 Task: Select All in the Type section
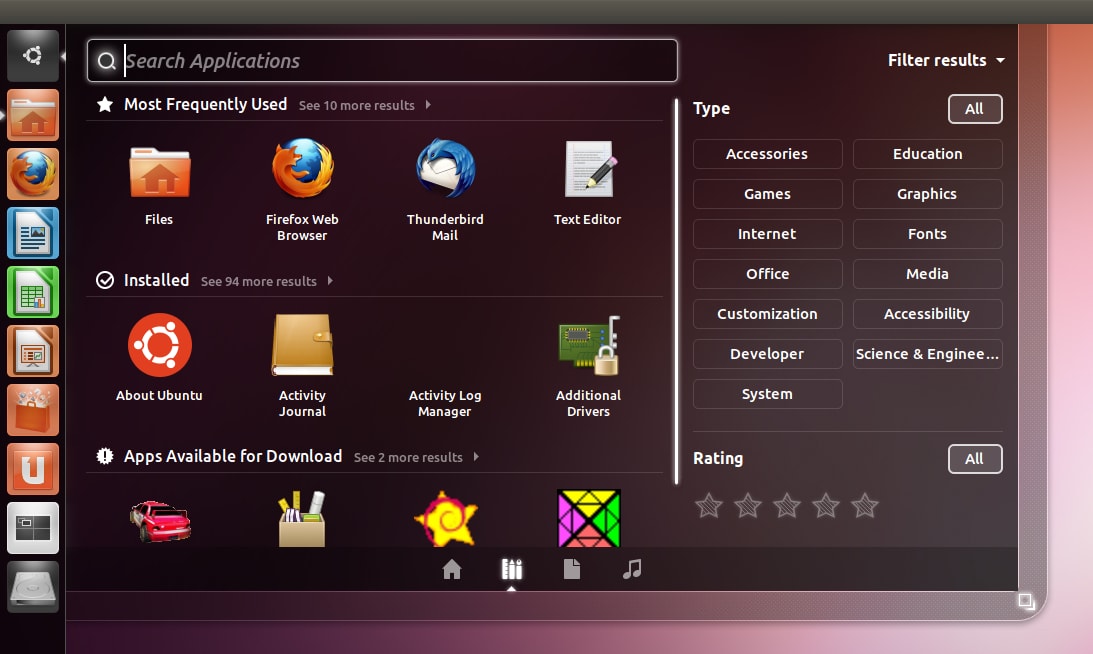(x=975, y=109)
